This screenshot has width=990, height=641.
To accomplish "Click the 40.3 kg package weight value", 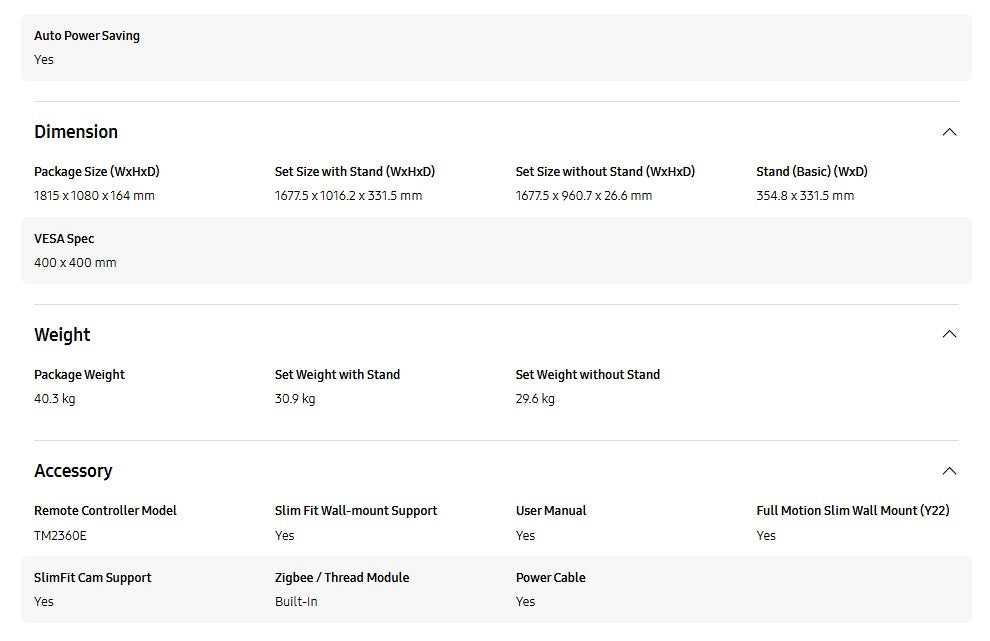I will point(55,399).
